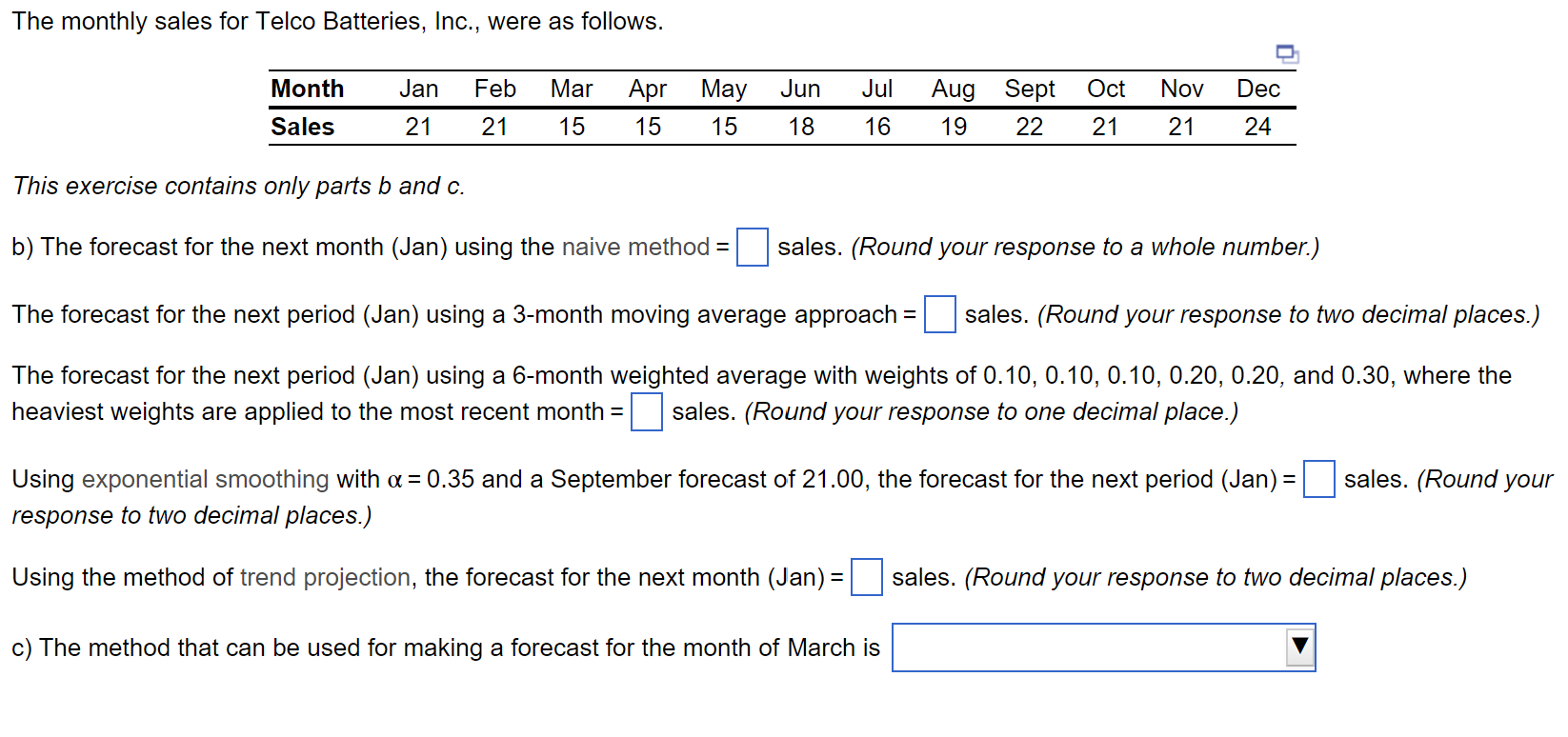The height and width of the screenshot is (737, 1568).
Task: Click the table pop-out icon above Dec column
Action: click(x=1288, y=54)
